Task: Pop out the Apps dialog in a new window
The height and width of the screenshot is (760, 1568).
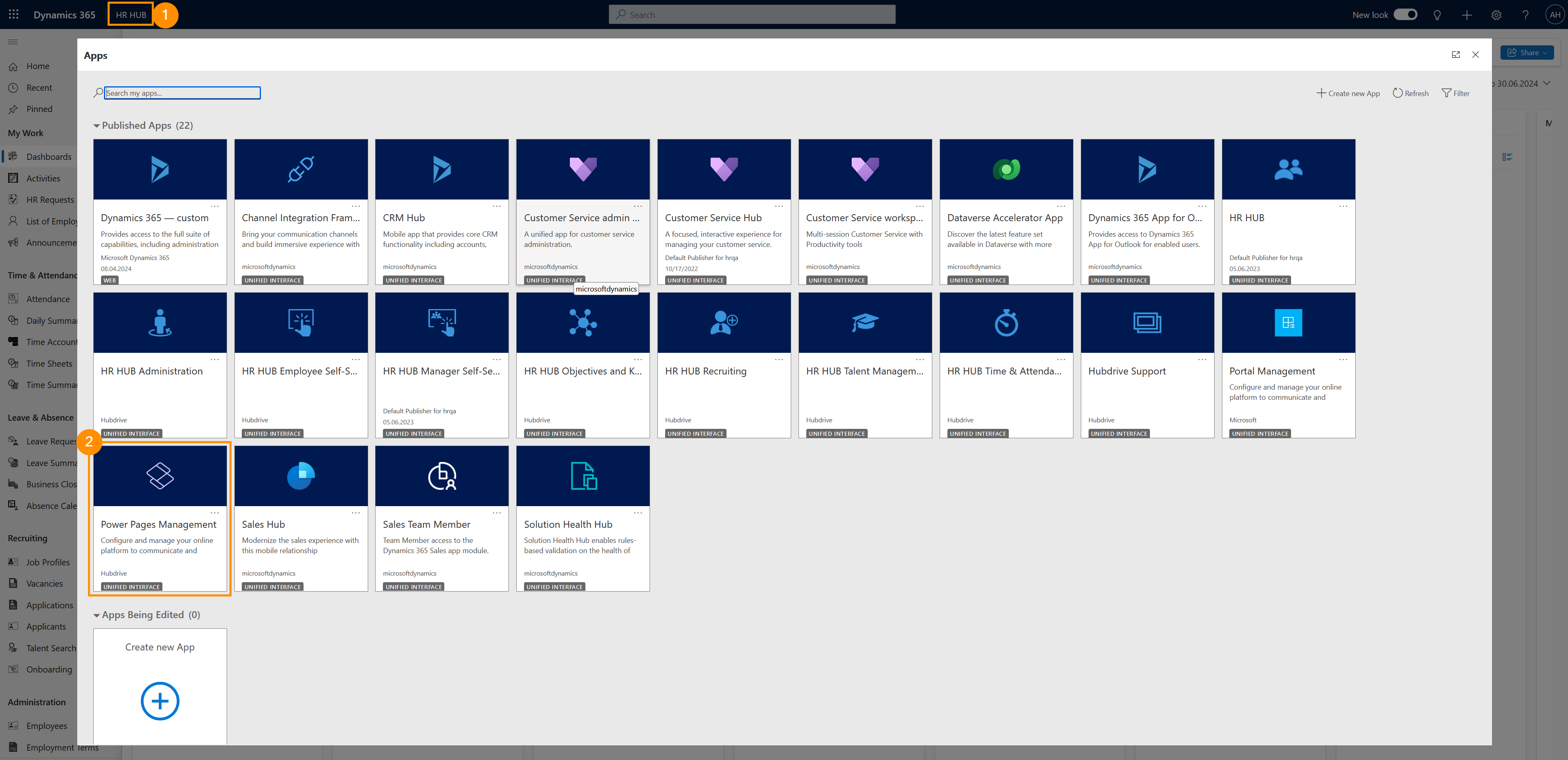Action: 1456,55
